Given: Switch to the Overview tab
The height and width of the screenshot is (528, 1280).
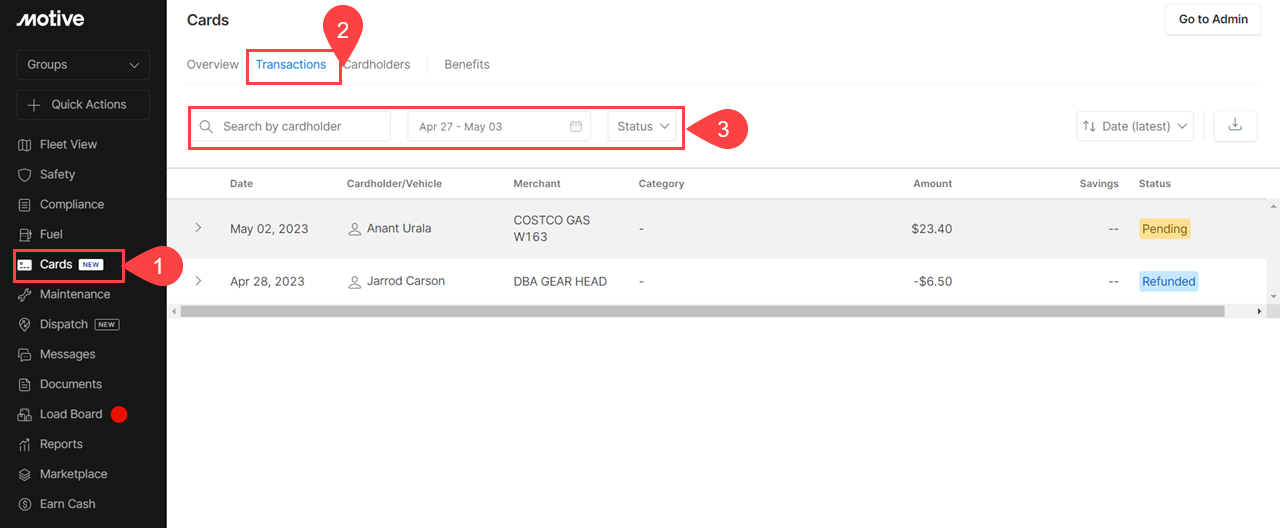Looking at the screenshot, I should point(212,65).
